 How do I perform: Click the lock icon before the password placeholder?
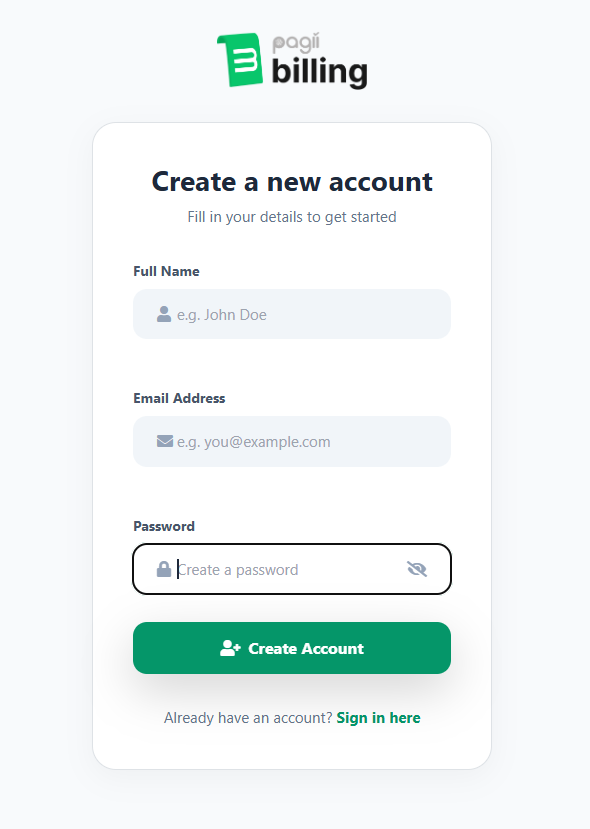click(x=162, y=569)
